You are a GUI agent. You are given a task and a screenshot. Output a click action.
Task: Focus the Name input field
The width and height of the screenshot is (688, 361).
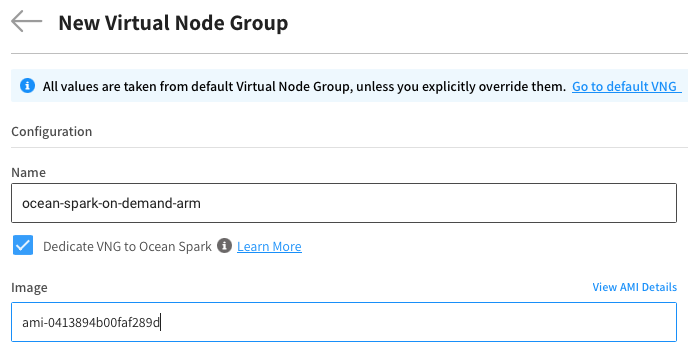(344, 203)
